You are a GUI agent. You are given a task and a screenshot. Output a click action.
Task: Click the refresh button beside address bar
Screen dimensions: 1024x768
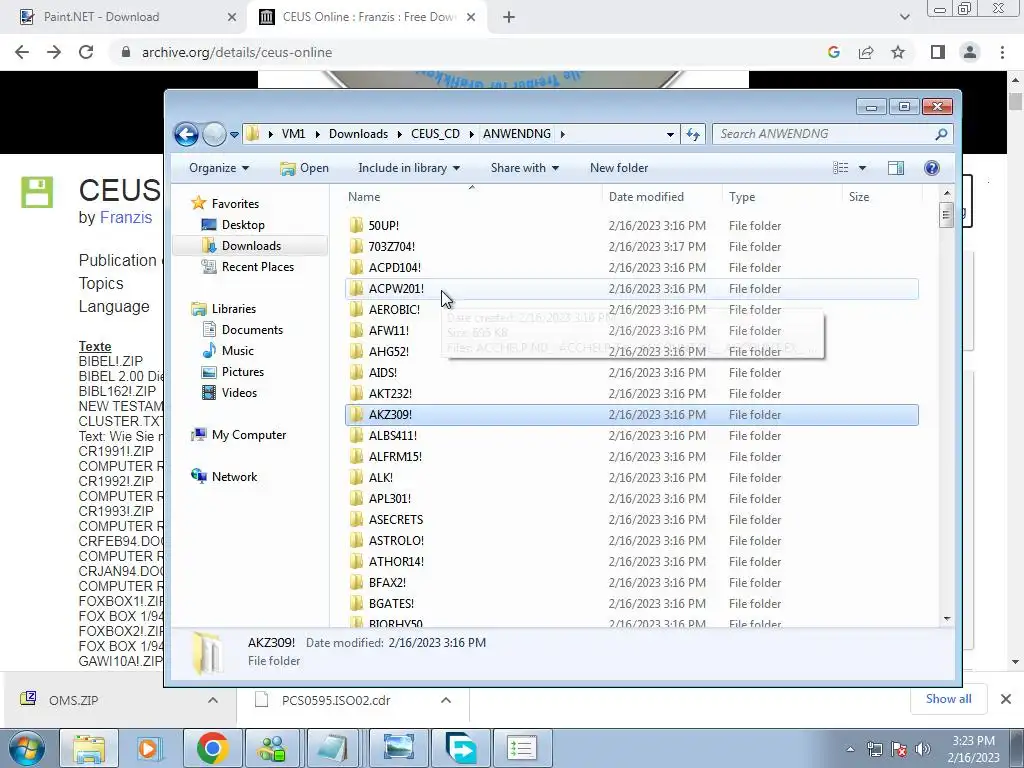tap(693, 135)
